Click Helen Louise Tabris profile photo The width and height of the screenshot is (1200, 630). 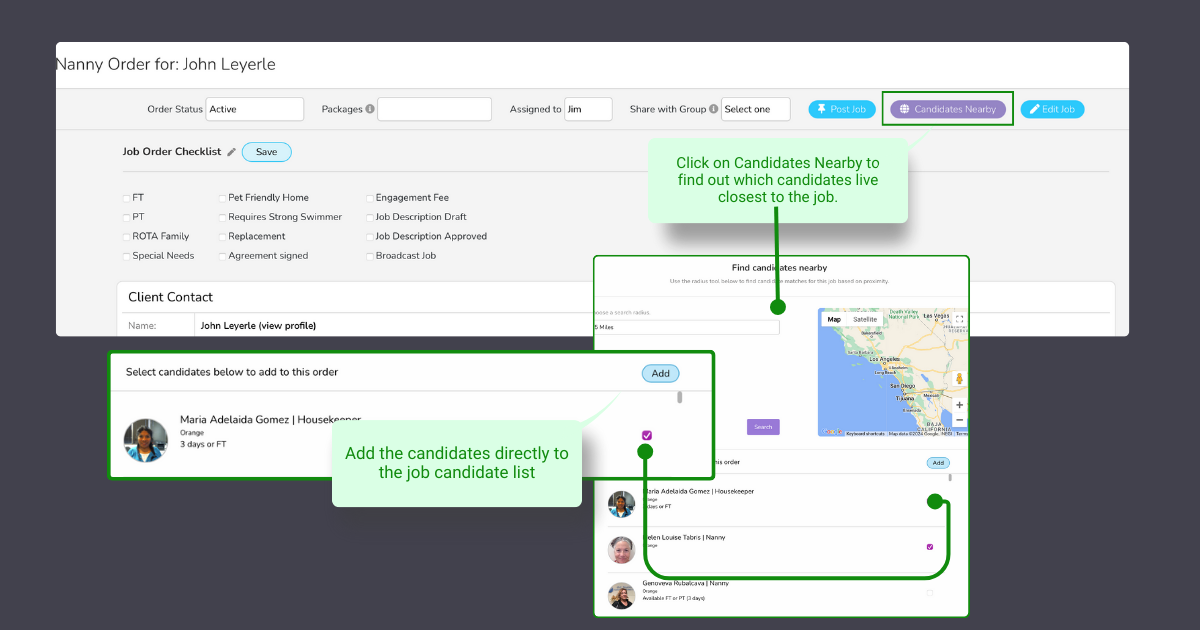pos(621,550)
